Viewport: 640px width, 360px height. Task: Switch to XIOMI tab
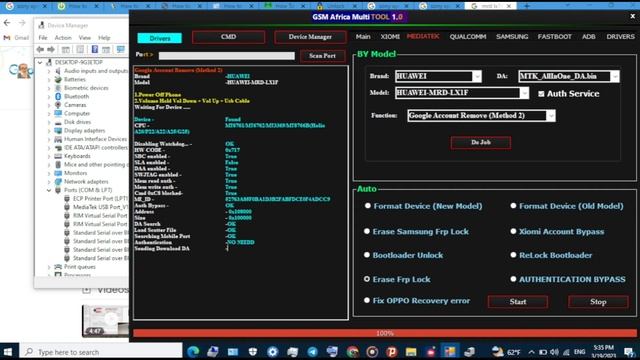(x=390, y=37)
